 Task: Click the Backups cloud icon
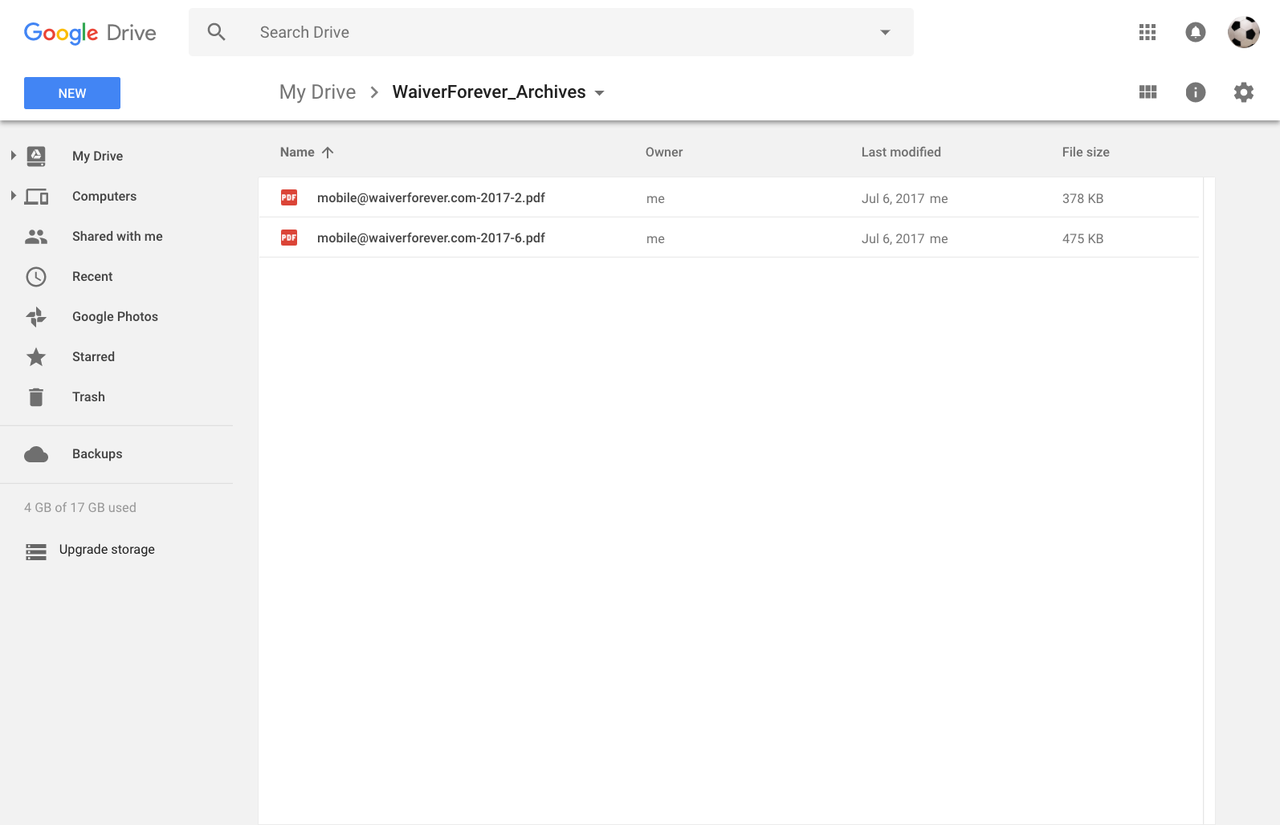click(x=36, y=454)
